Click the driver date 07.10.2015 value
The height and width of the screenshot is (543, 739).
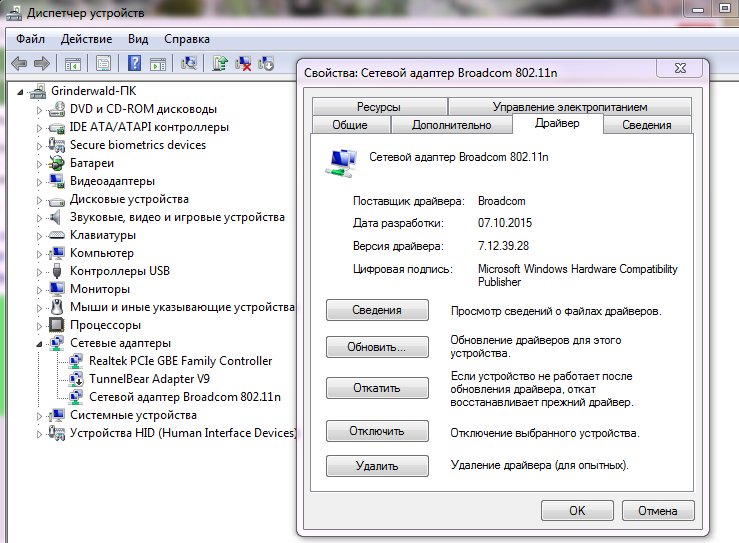(505, 222)
